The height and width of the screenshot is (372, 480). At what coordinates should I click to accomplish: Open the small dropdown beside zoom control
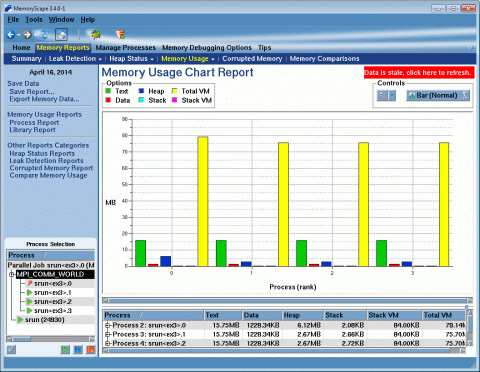[x=392, y=96]
